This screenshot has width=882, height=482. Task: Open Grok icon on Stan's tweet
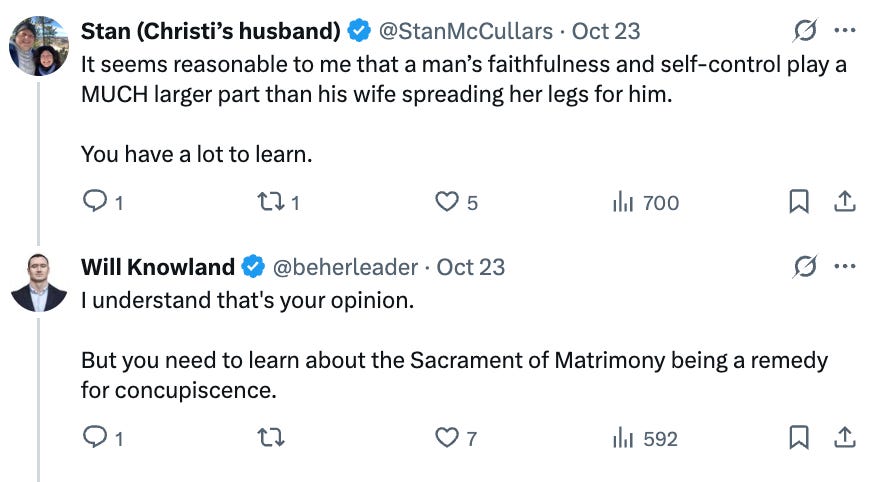coord(803,31)
